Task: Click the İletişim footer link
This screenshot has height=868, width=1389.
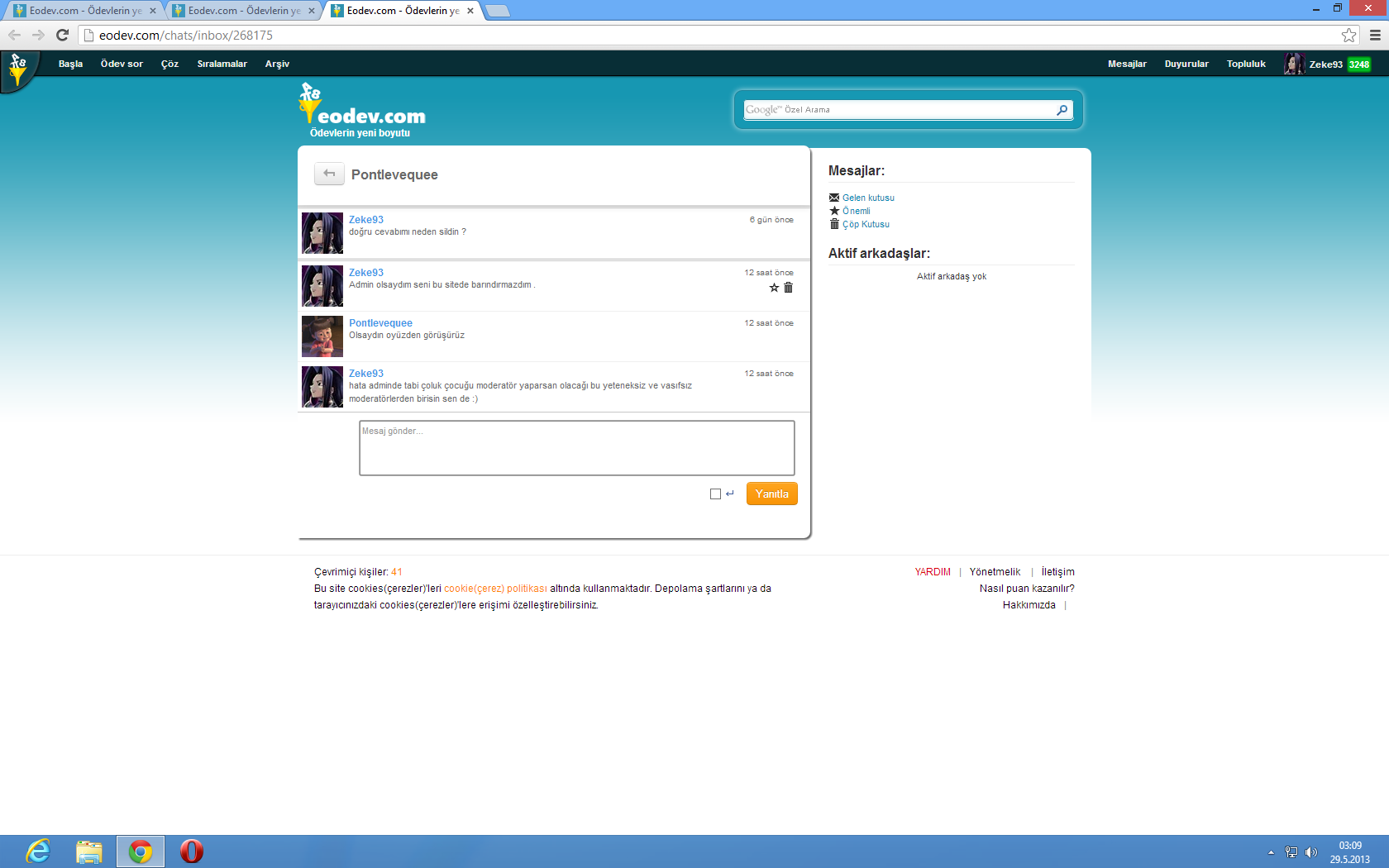Action: [1057, 572]
